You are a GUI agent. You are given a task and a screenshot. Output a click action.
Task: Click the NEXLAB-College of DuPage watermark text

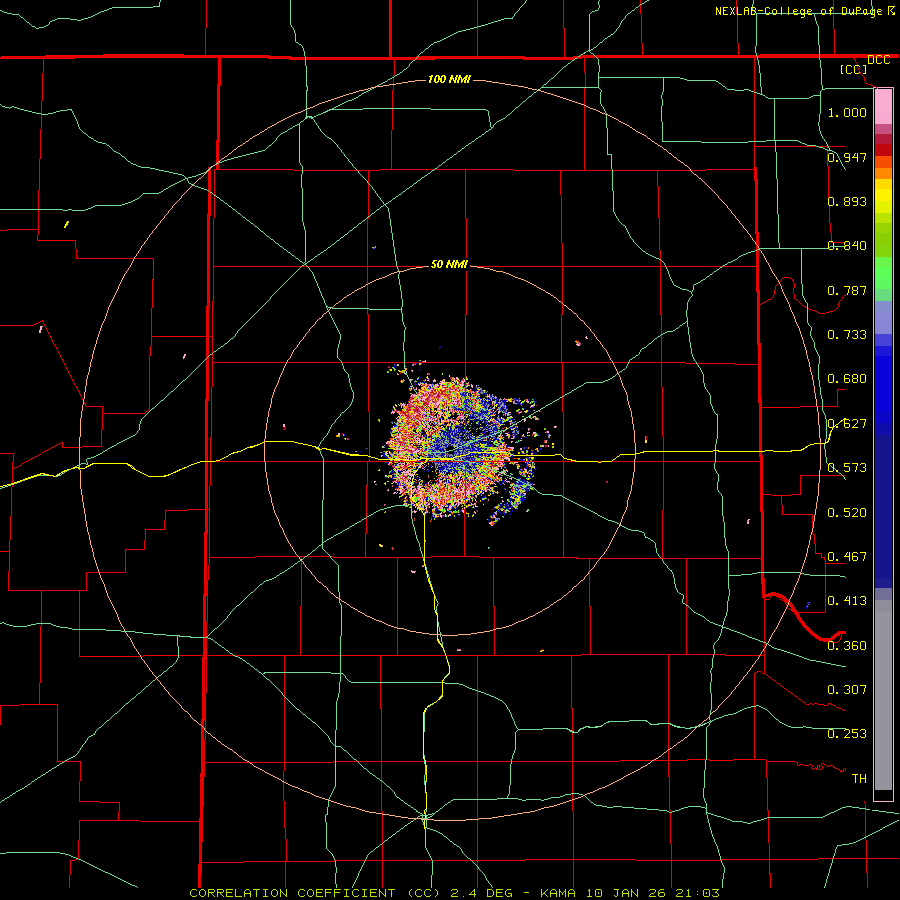(x=798, y=11)
